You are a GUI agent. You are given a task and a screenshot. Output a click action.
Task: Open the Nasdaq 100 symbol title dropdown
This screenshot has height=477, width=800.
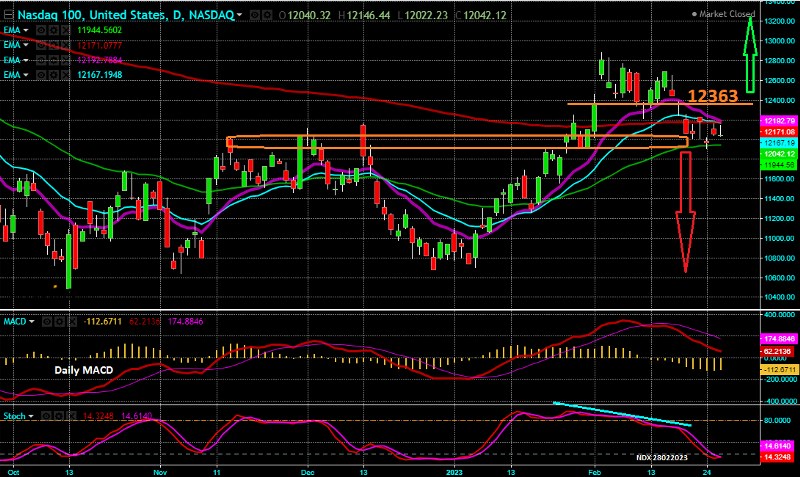[239, 15]
